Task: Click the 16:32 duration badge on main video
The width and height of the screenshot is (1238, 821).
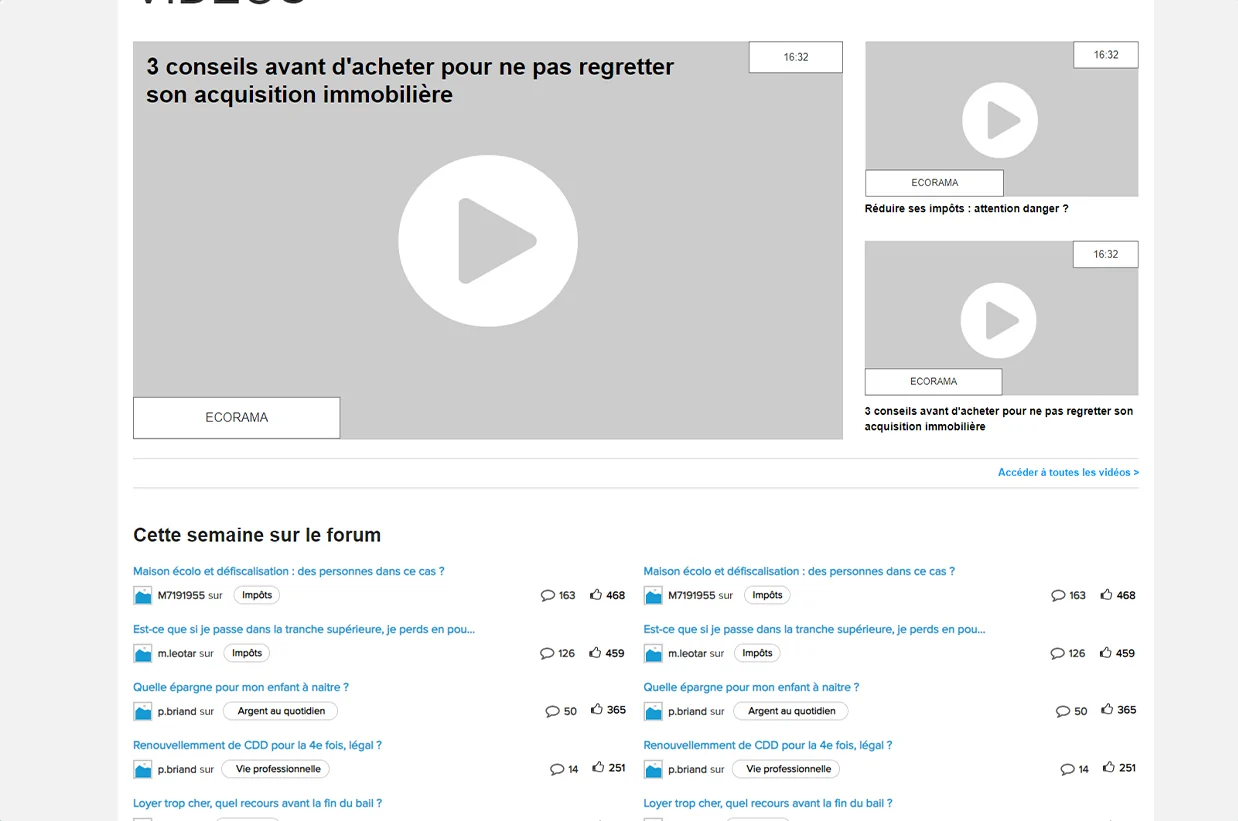Action: point(796,57)
